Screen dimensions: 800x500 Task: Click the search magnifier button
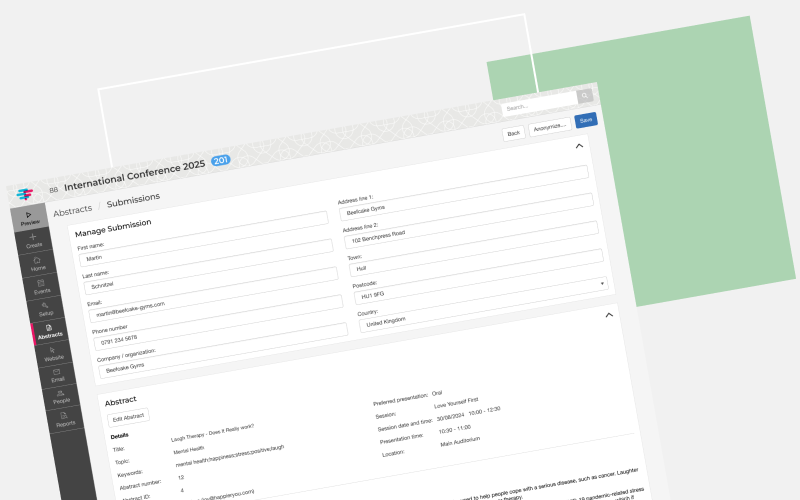pos(584,96)
